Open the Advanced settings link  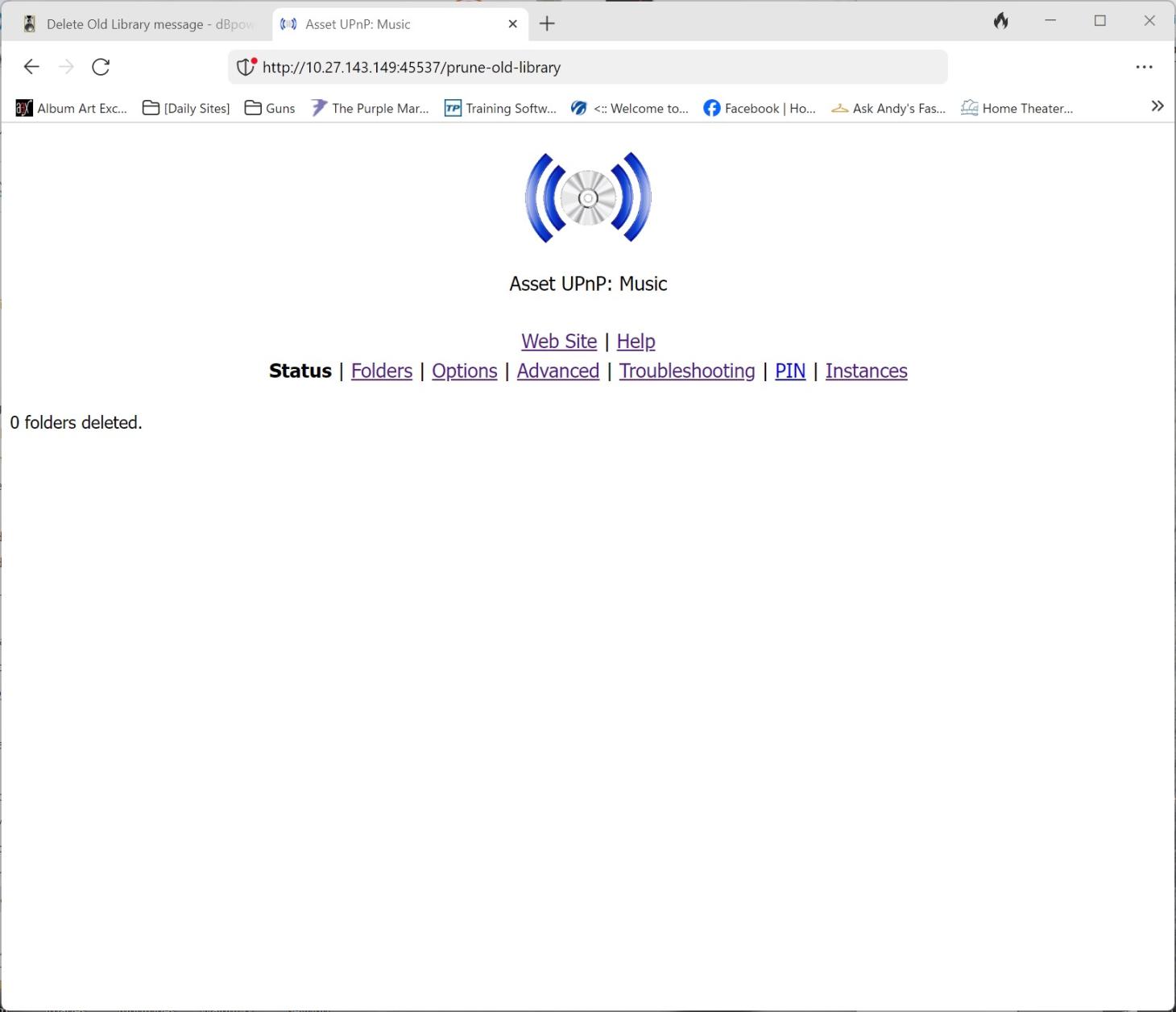pos(558,371)
